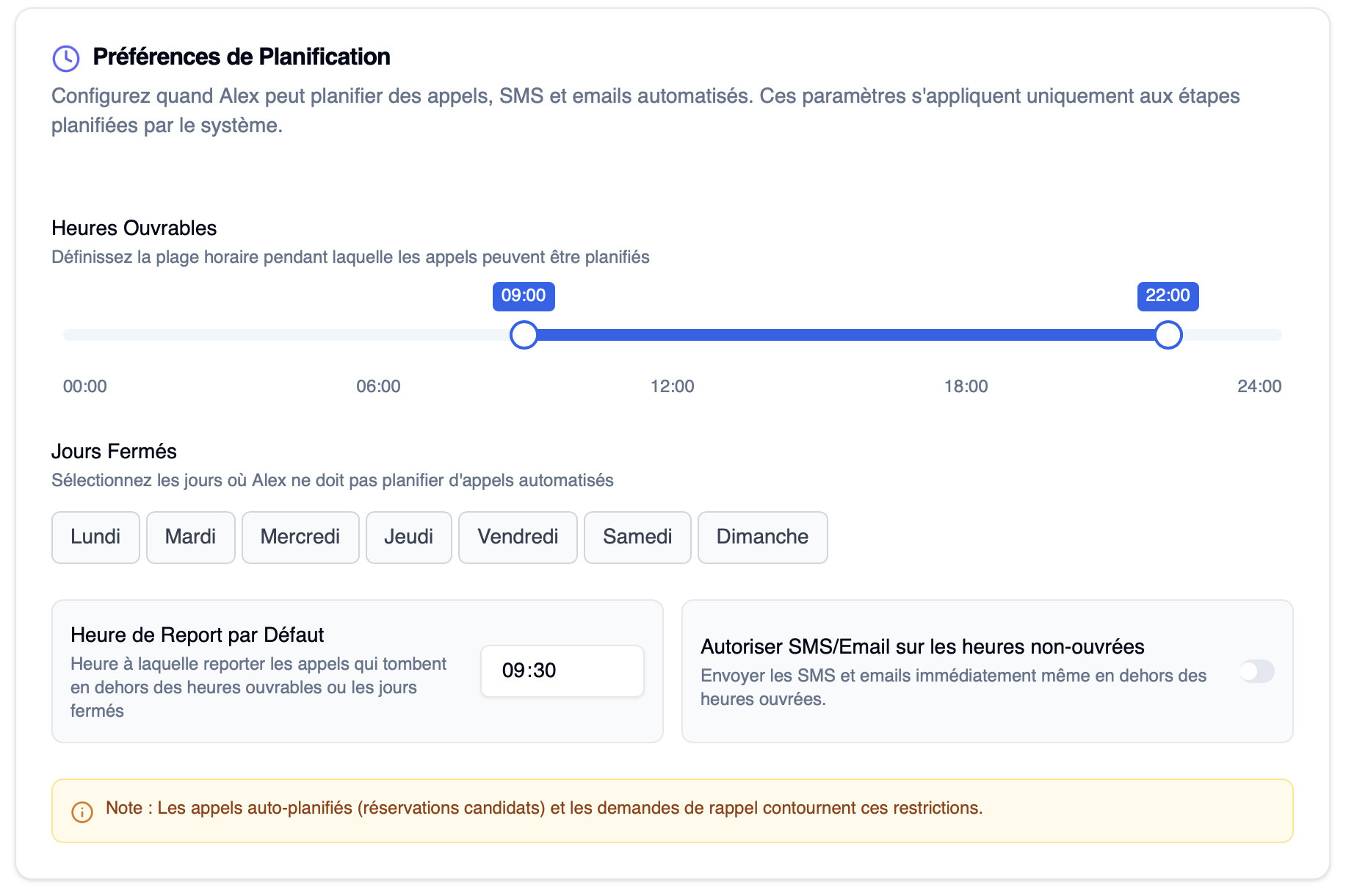This screenshot has width=1357, height=896.
Task: Select Vendredi in Jours Fermés
Action: (x=518, y=537)
